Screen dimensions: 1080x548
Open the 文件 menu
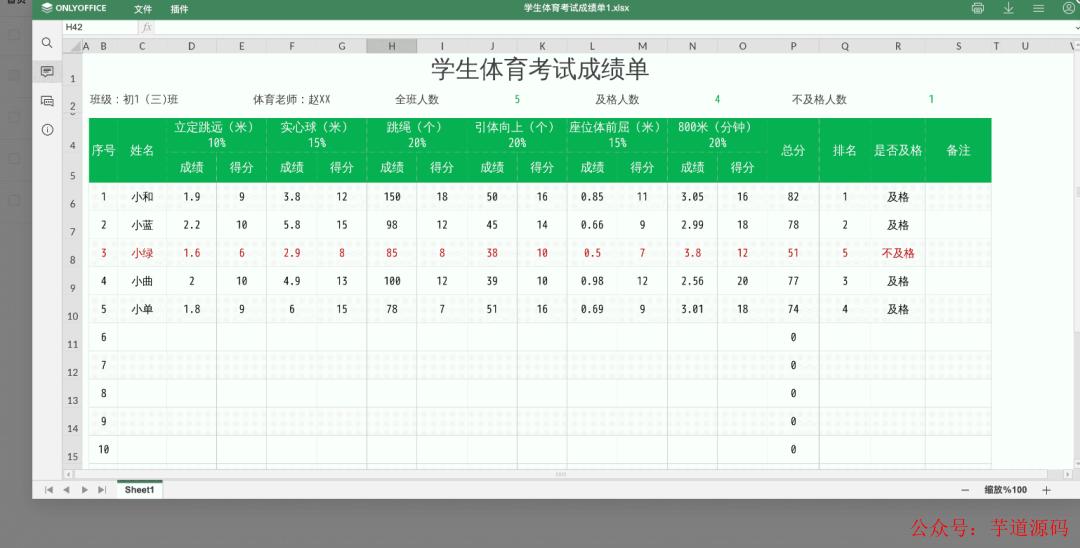pos(143,9)
